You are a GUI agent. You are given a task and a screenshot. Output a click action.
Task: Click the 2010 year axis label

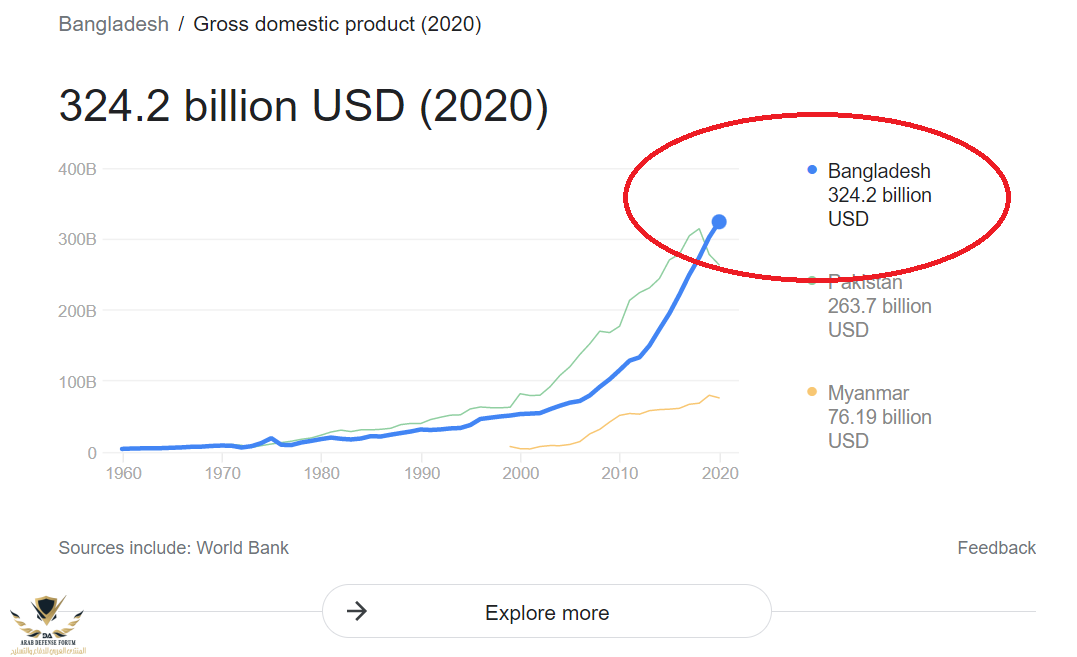620,473
